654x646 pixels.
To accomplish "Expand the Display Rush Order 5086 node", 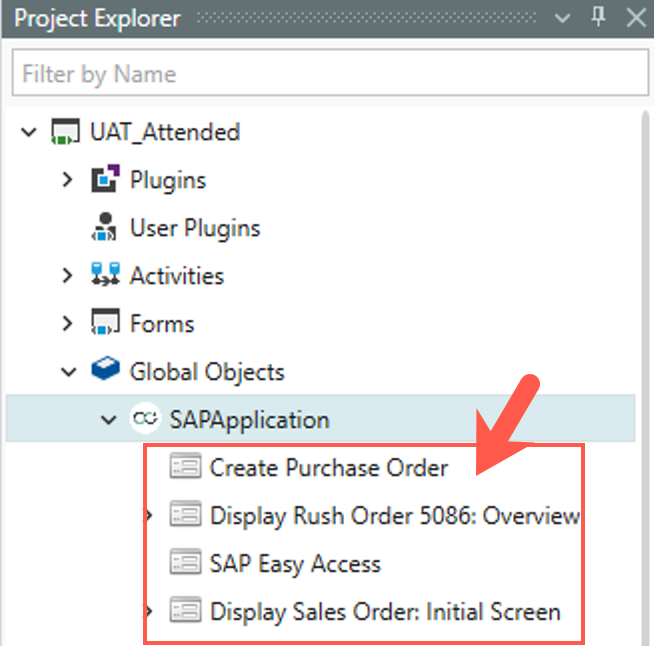I will [x=149, y=515].
